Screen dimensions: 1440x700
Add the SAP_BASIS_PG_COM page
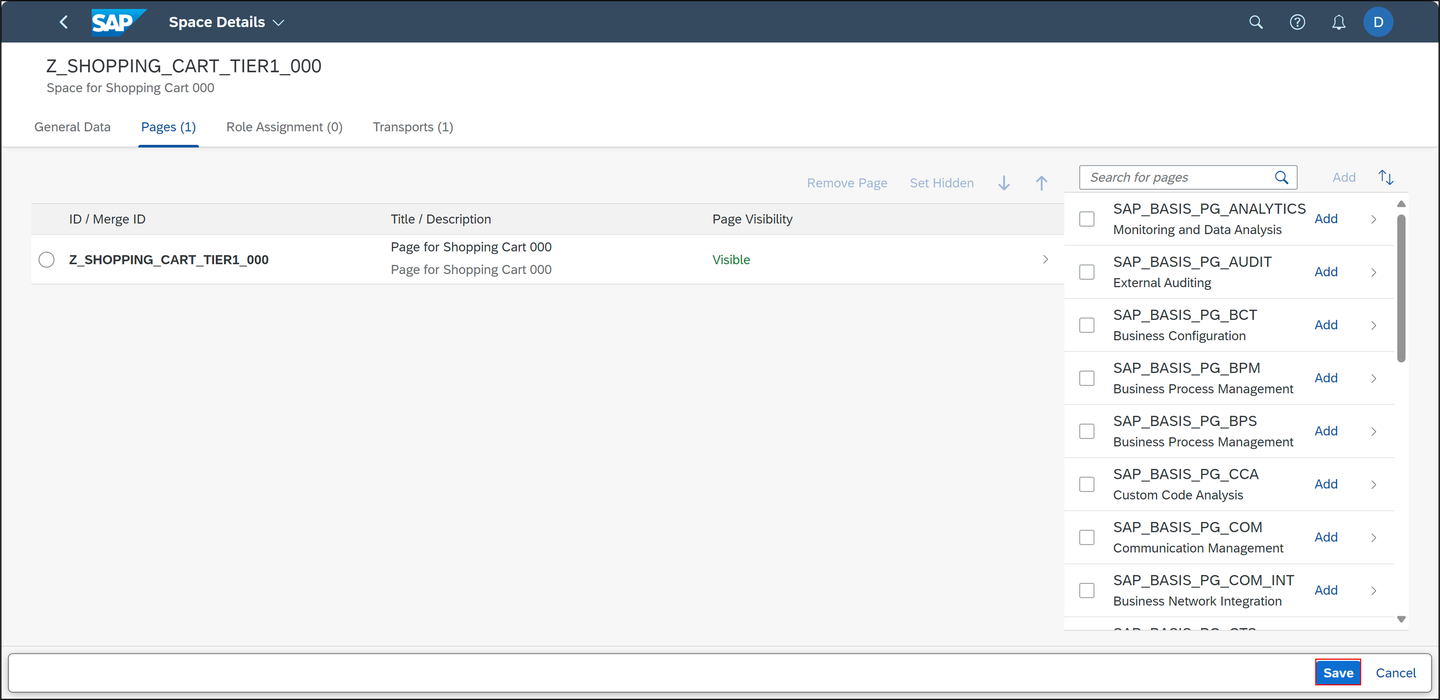(x=1326, y=537)
